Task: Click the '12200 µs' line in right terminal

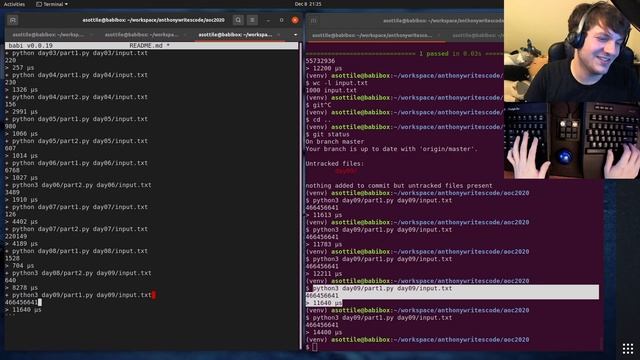Action: [x=324, y=68]
